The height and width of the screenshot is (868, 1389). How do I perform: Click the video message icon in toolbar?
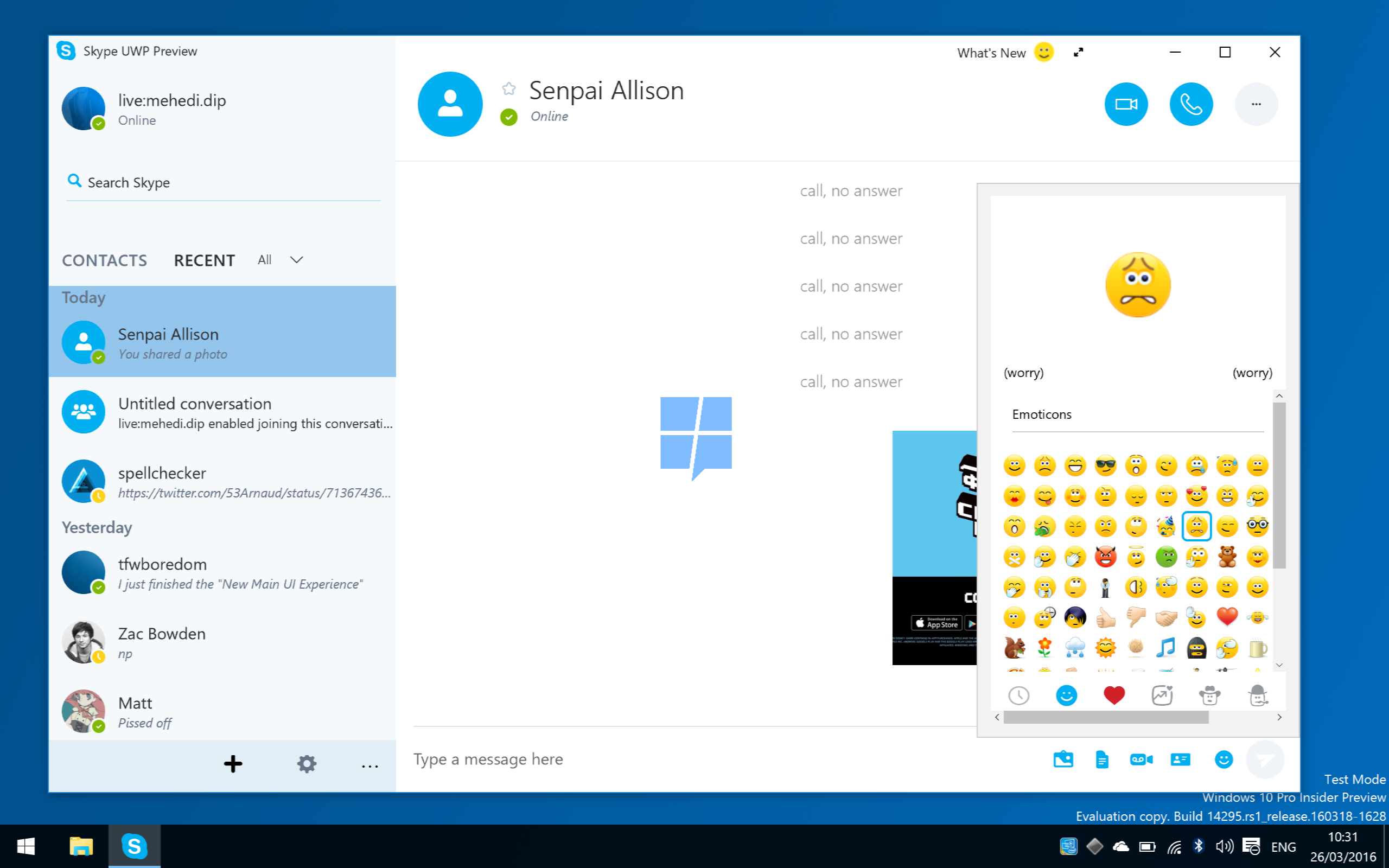[1142, 760]
